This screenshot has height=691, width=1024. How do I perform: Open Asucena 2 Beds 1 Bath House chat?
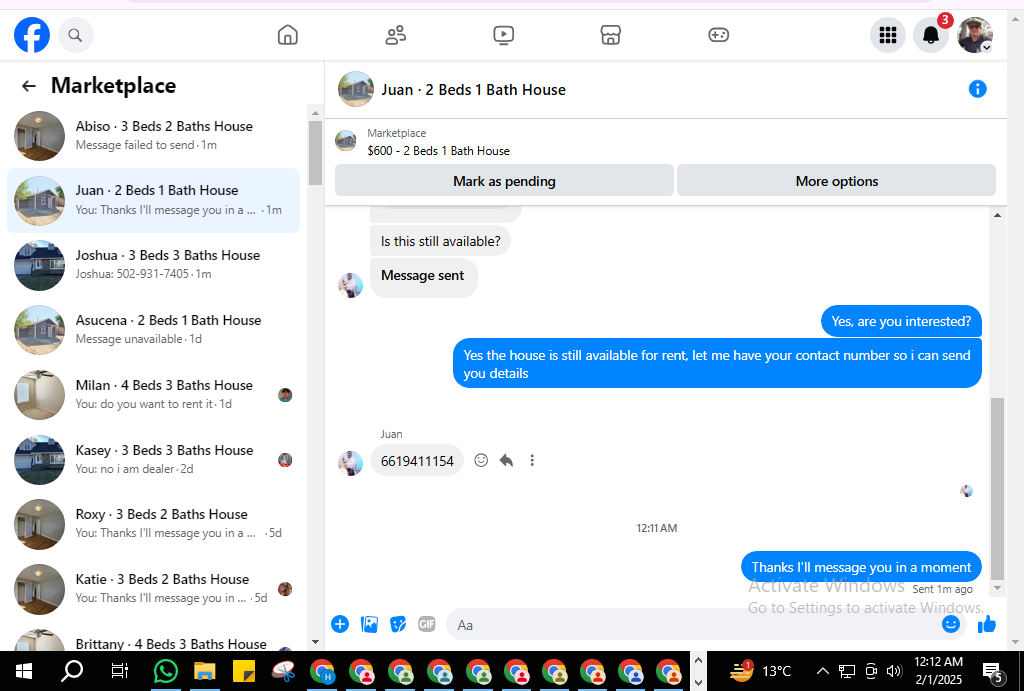pyautogui.click(x=153, y=329)
